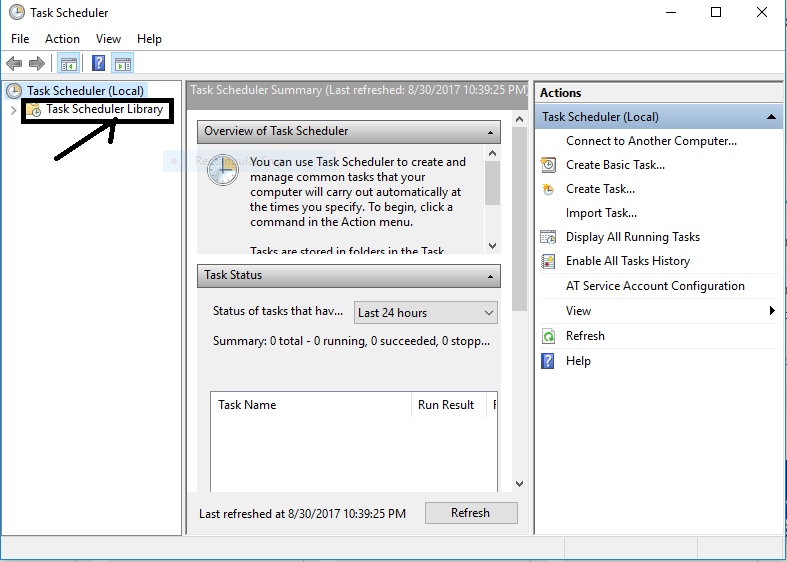Click the Create Task... action

pyautogui.click(x=600, y=189)
